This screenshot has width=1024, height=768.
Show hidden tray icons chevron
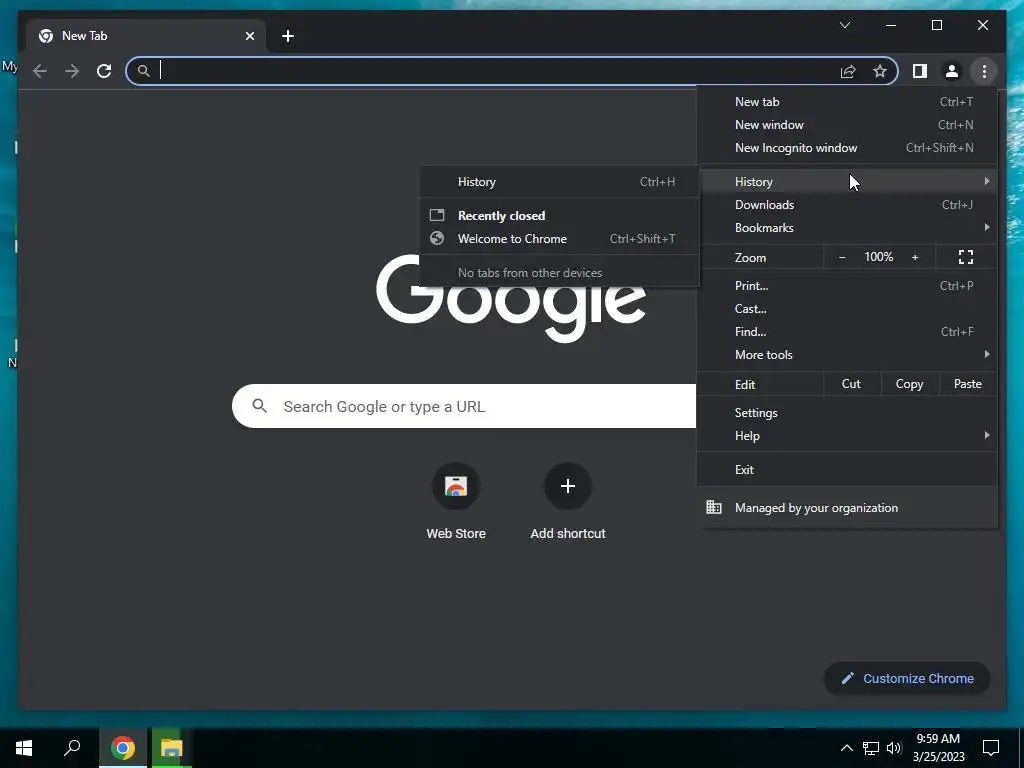846,748
